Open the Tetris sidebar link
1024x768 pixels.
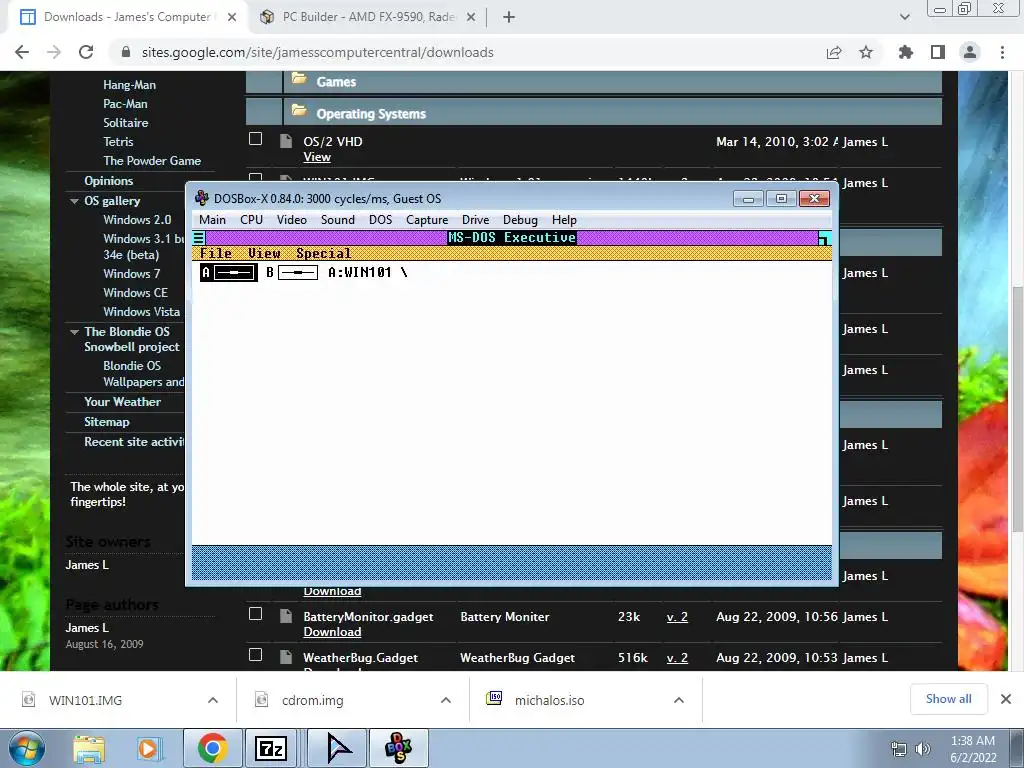tap(118, 142)
